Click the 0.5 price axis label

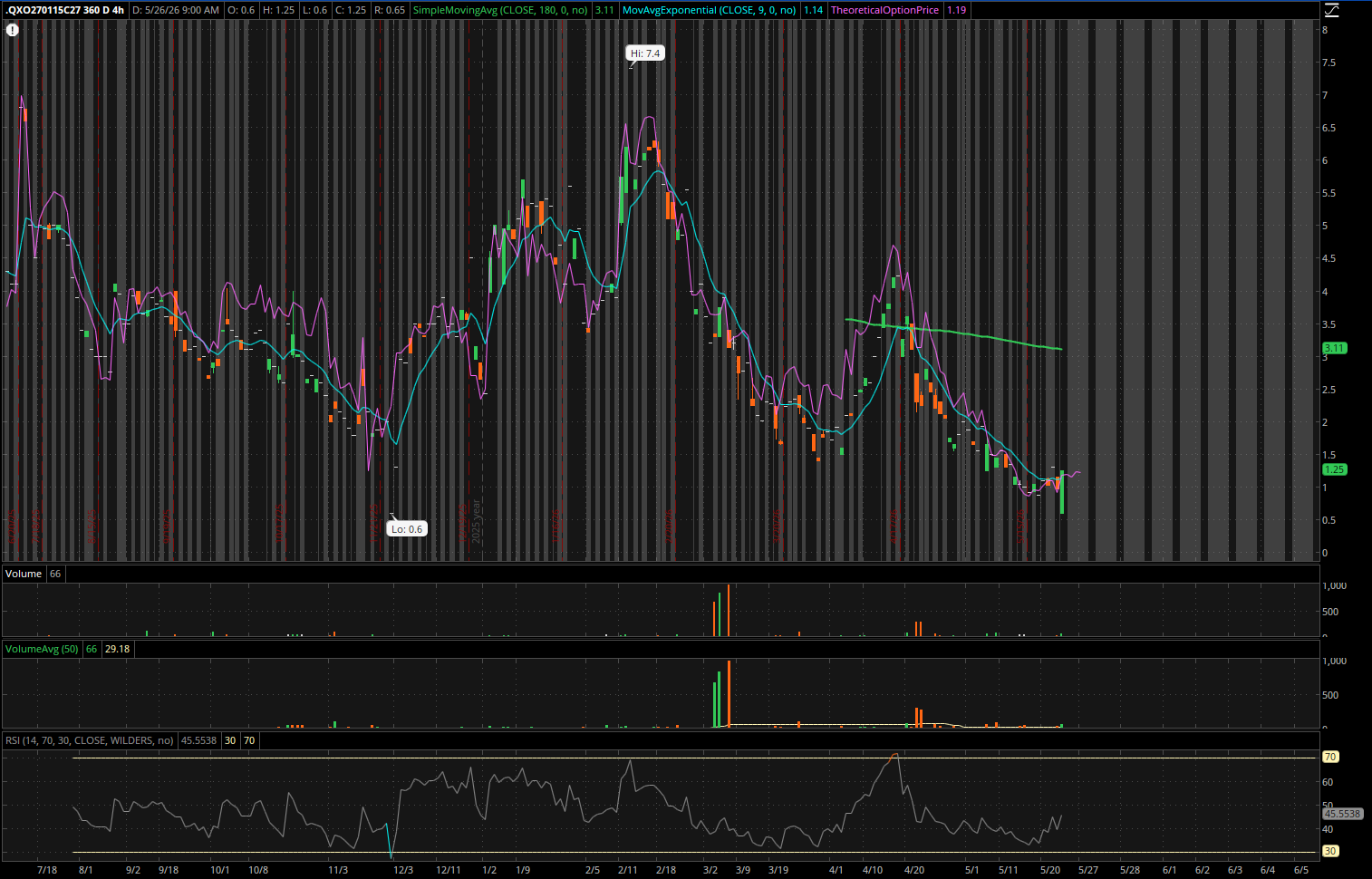coord(1329,520)
